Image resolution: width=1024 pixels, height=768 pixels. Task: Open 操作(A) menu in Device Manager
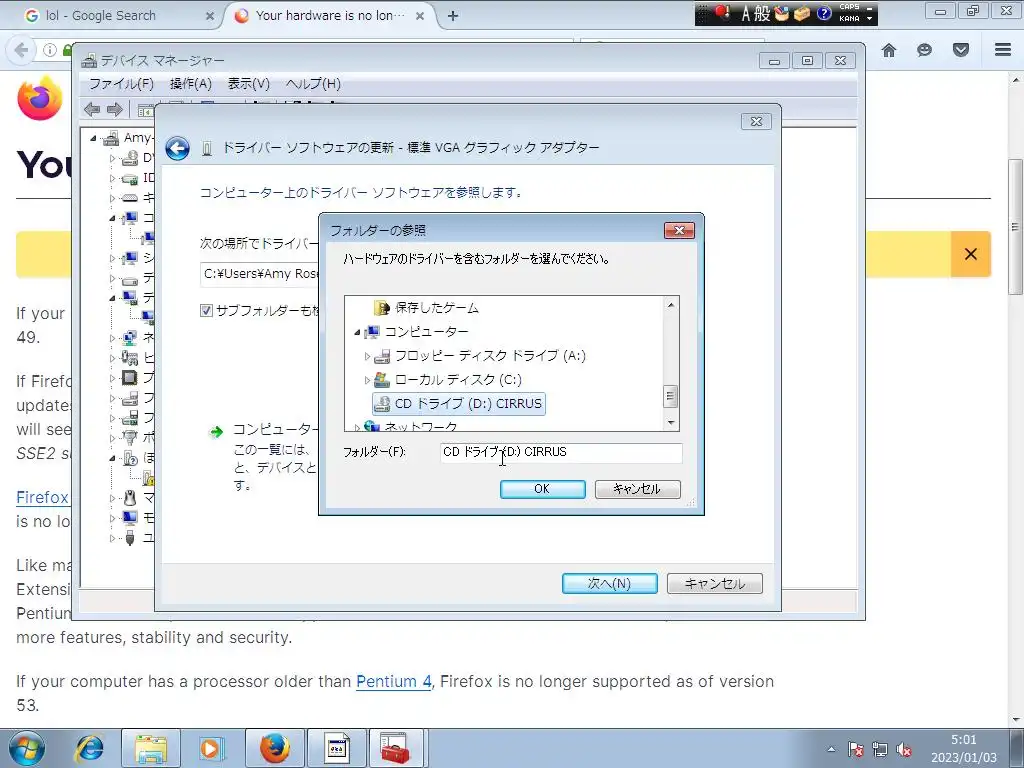[x=191, y=84]
